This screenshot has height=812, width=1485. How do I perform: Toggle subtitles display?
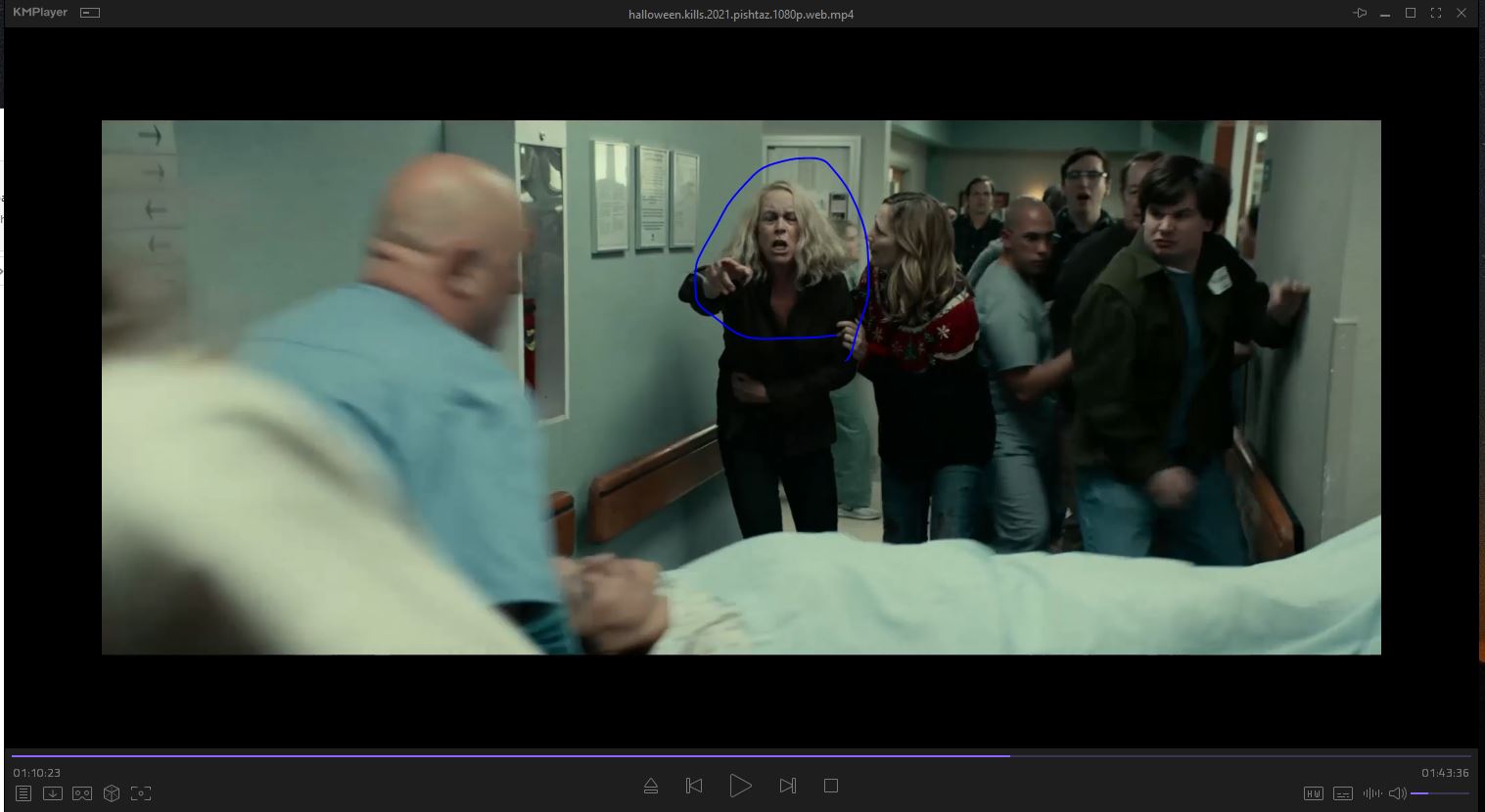1343,793
